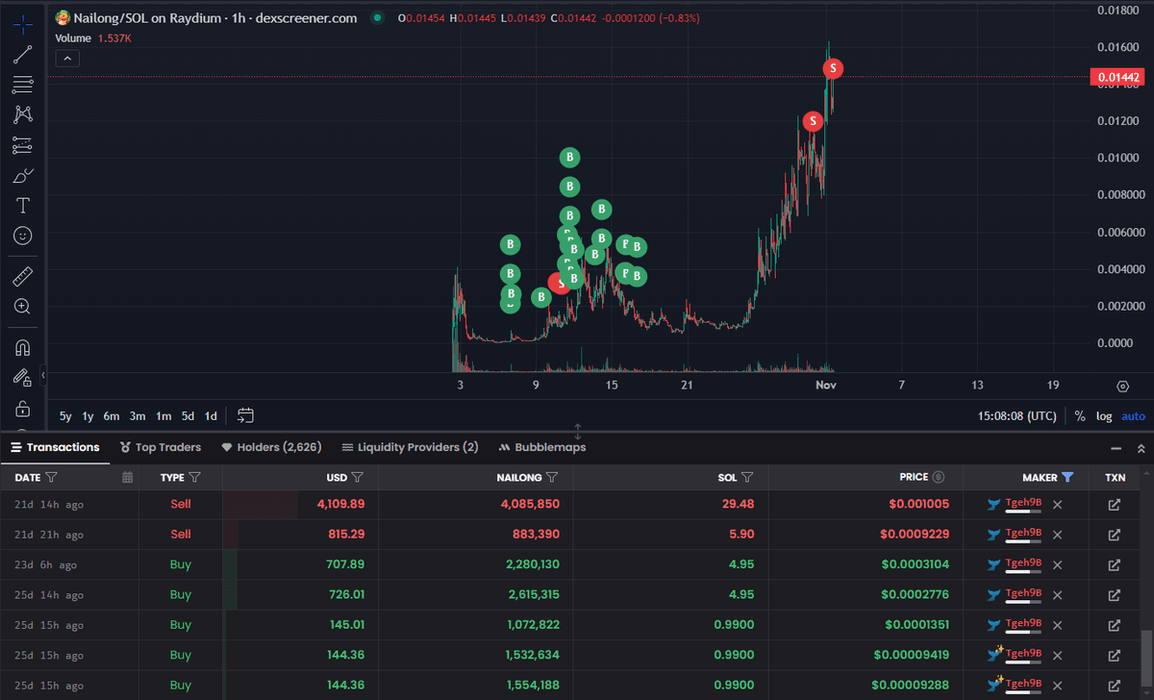The height and width of the screenshot is (700, 1154).
Task: Select the XABCD pattern tool
Action: click(23, 114)
